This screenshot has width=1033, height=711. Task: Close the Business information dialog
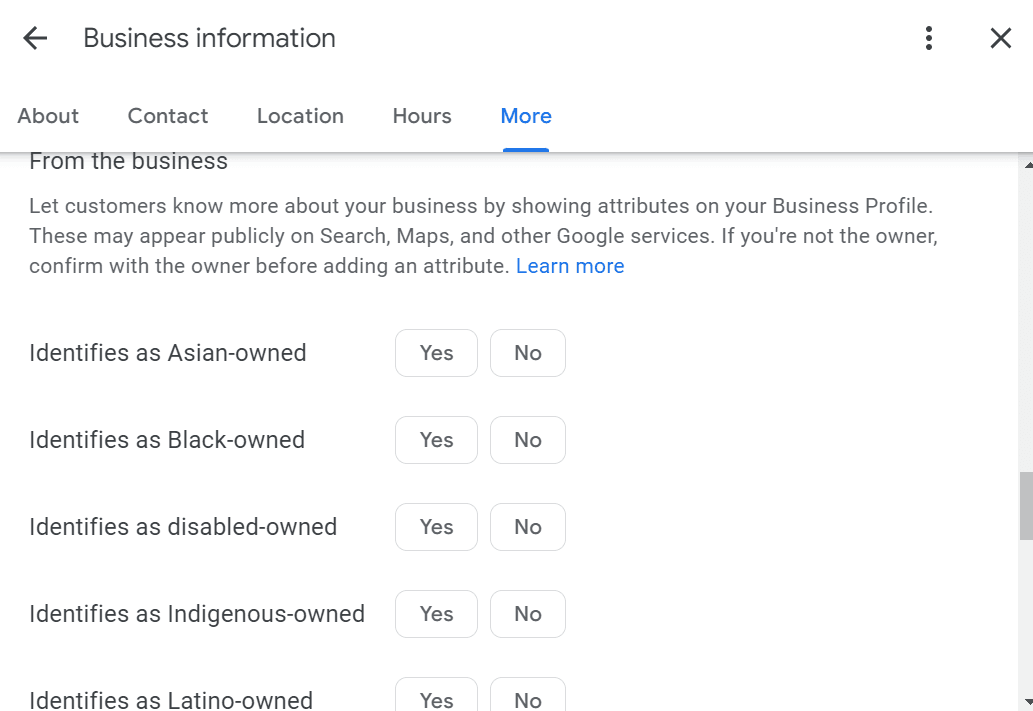click(x=1000, y=38)
